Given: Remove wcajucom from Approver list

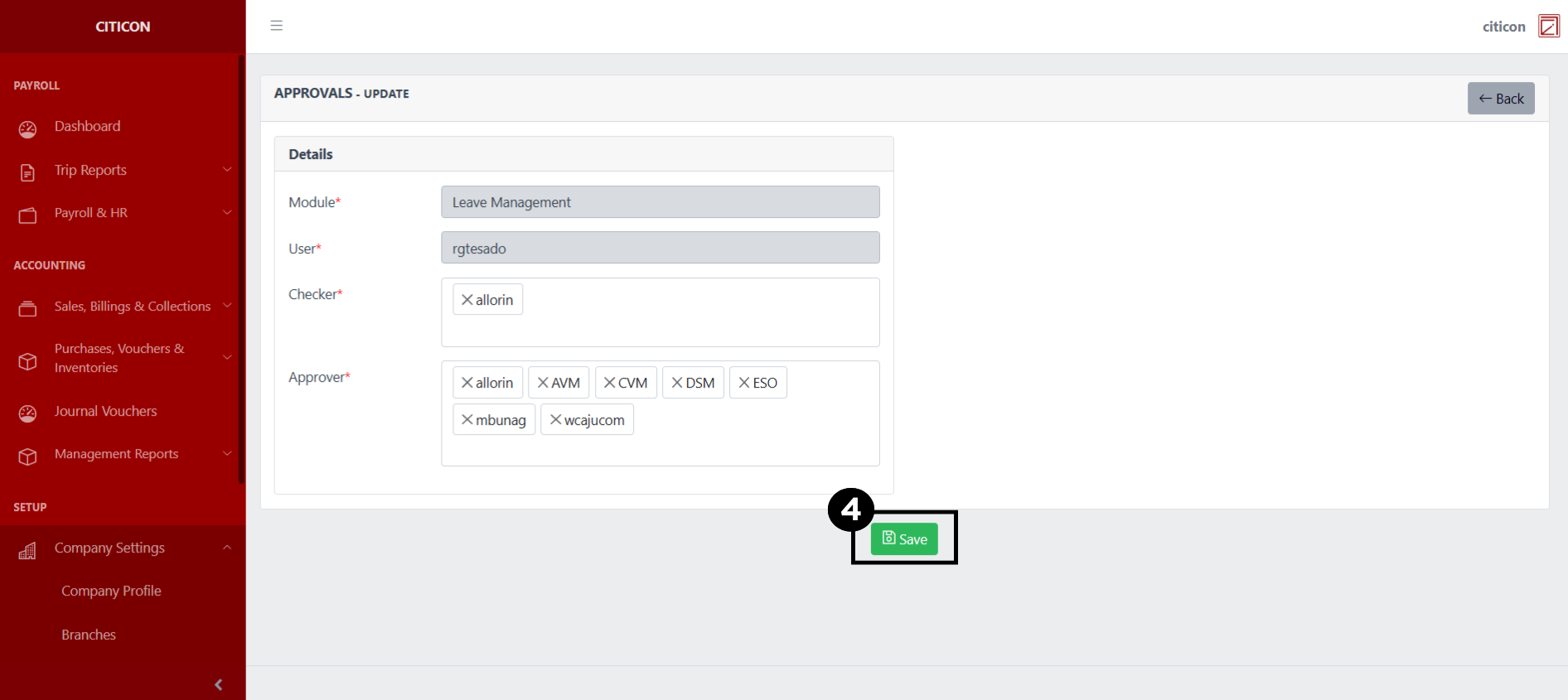Looking at the screenshot, I should [555, 420].
